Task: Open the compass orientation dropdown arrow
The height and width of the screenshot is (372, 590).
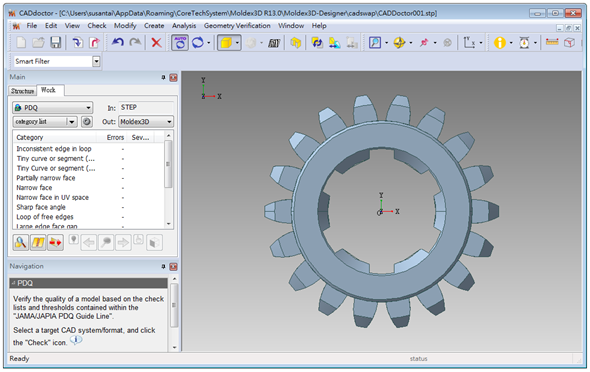Action: click(x=411, y=43)
